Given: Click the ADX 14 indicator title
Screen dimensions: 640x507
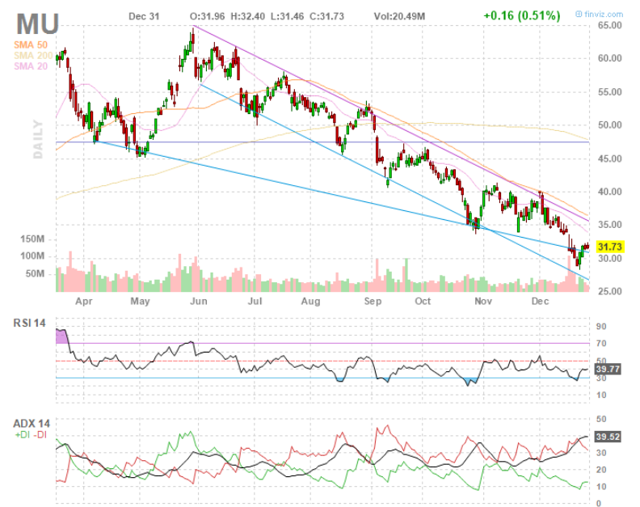Looking at the screenshot, I should [x=31, y=424].
